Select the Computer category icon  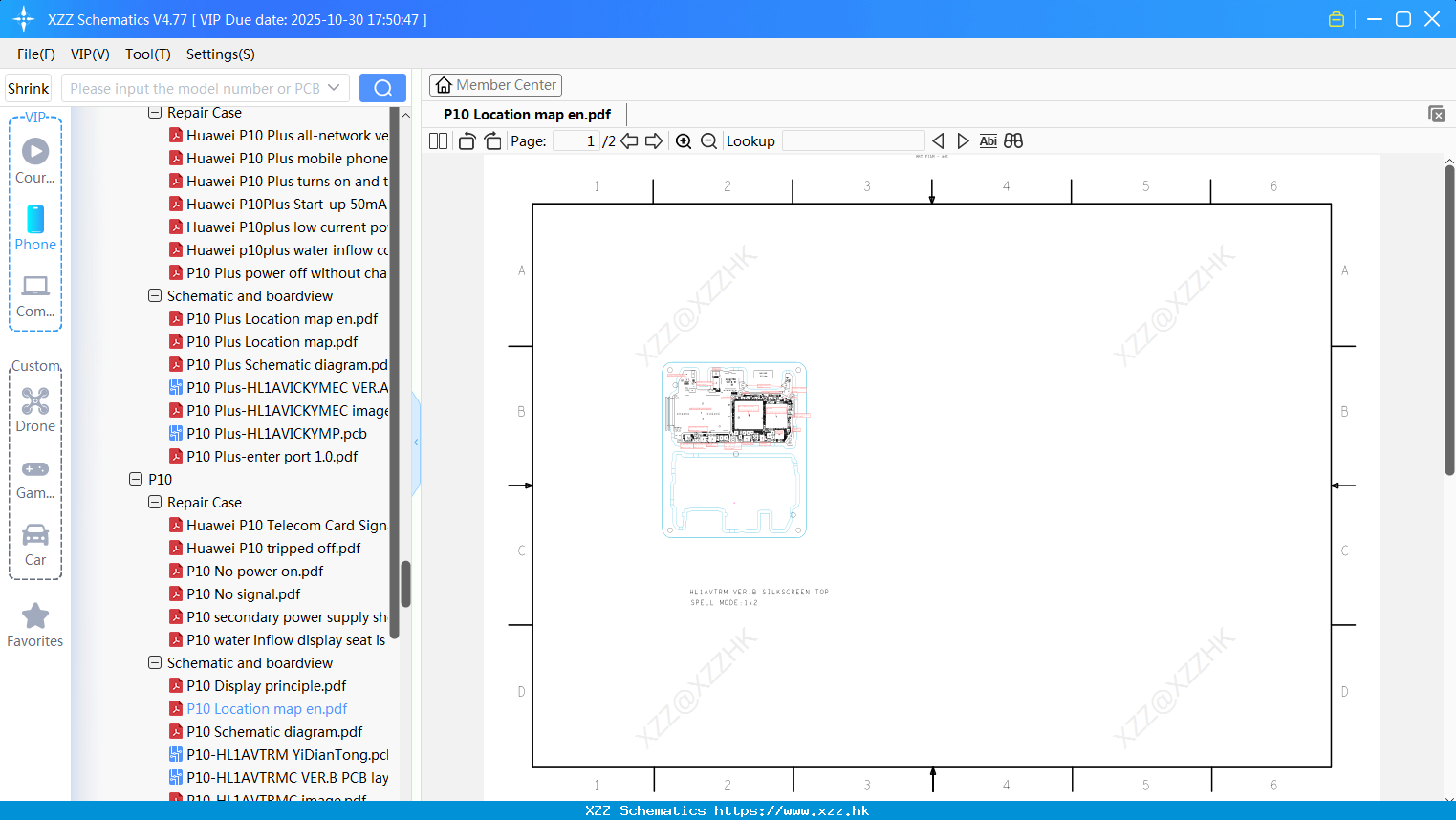point(35,295)
